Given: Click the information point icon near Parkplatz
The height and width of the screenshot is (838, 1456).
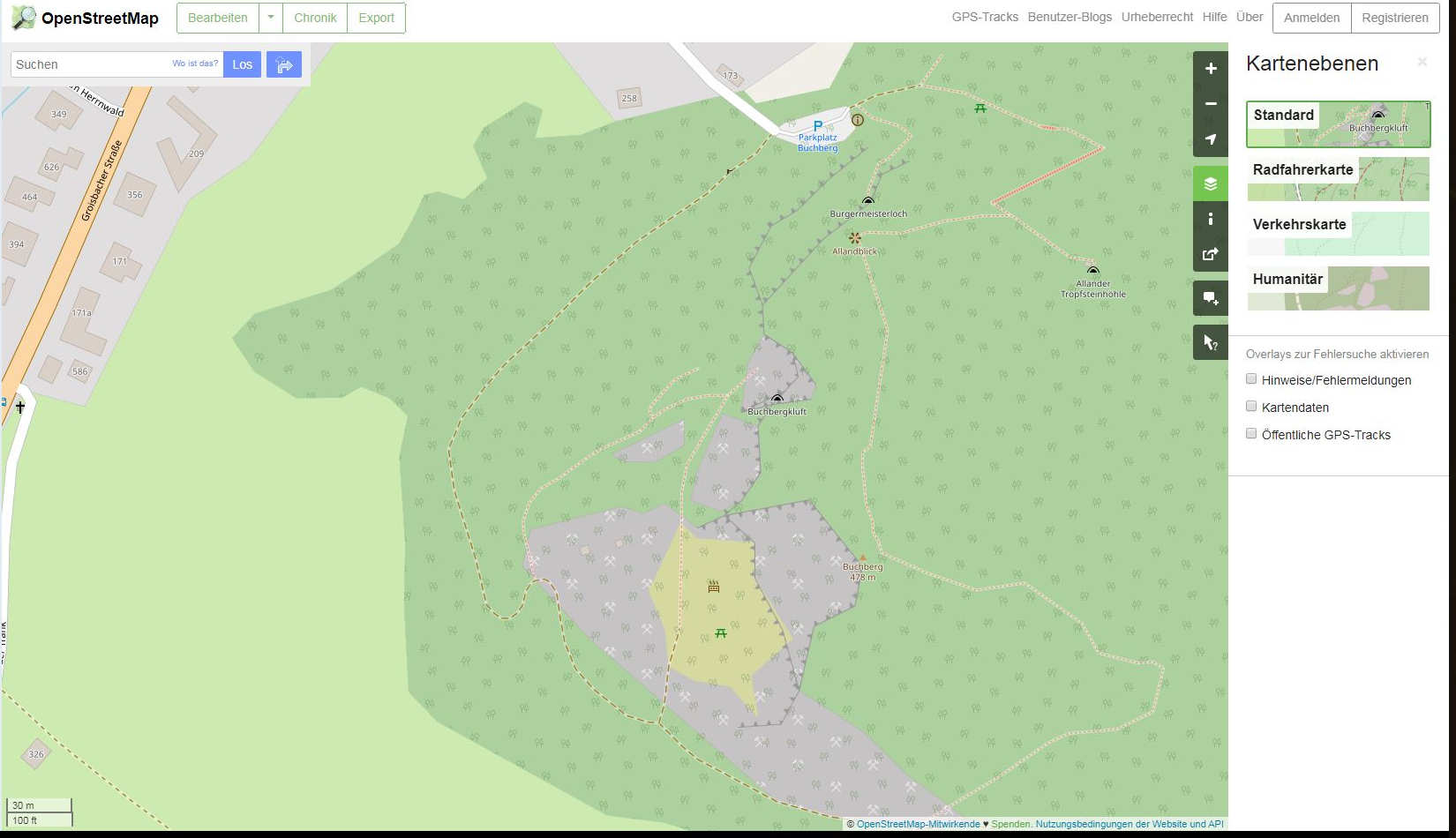Looking at the screenshot, I should pos(857,119).
